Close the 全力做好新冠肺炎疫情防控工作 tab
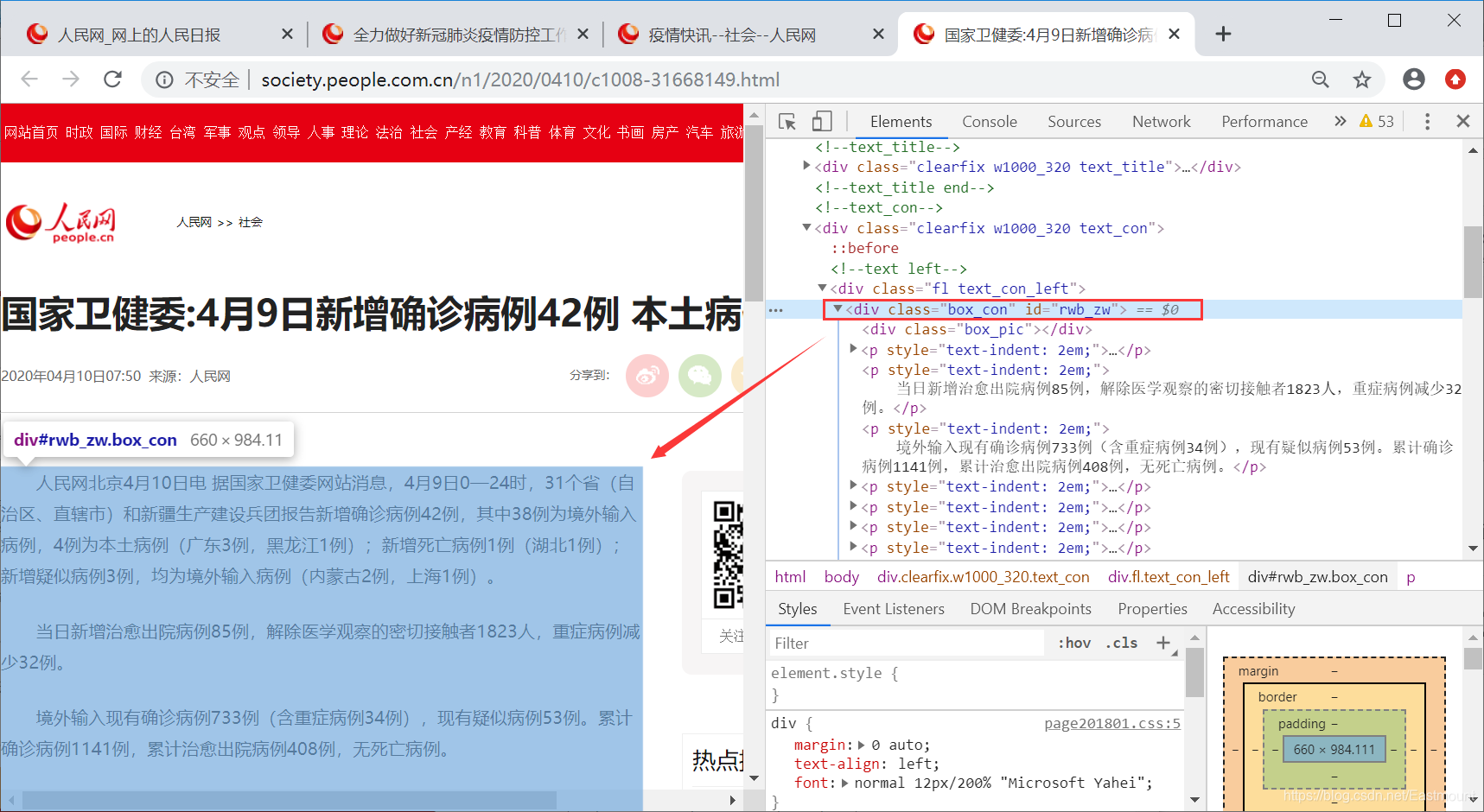The height and width of the screenshot is (812, 1484). 583,34
